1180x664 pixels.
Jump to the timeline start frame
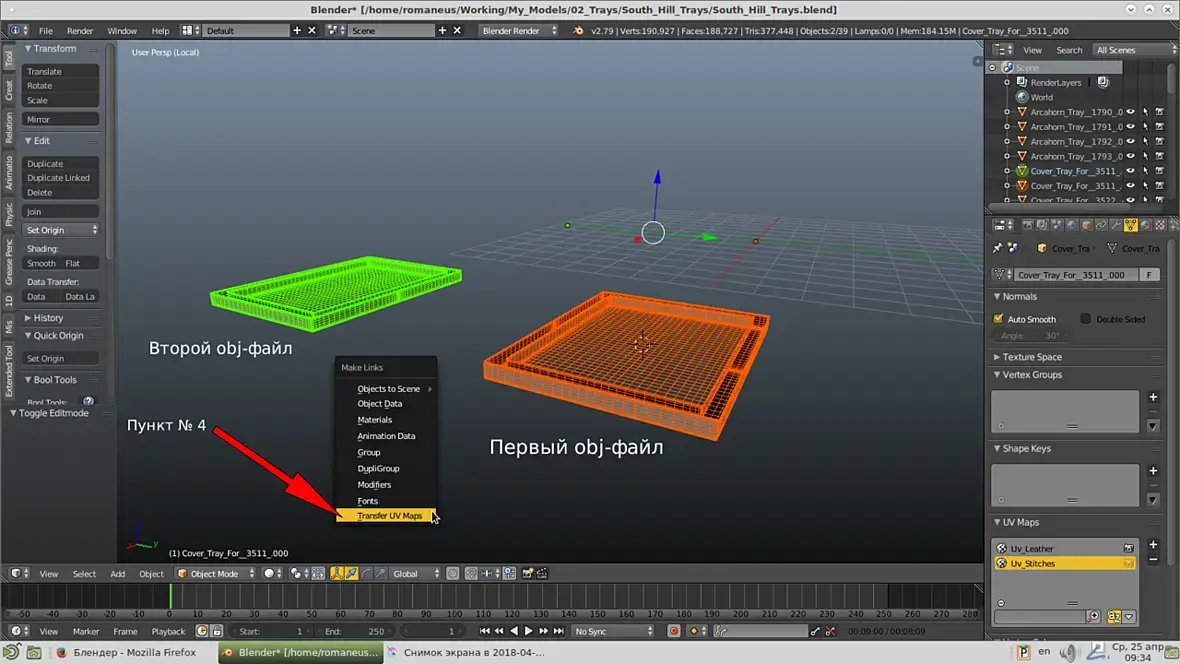click(x=485, y=631)
